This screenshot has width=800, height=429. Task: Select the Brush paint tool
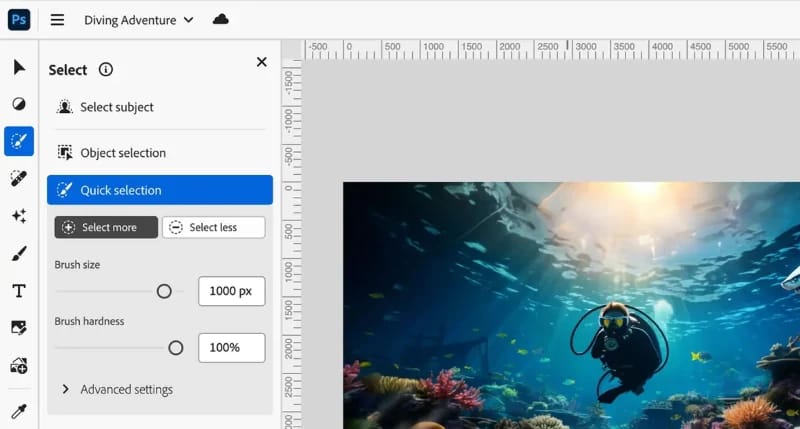coord(19,254)
